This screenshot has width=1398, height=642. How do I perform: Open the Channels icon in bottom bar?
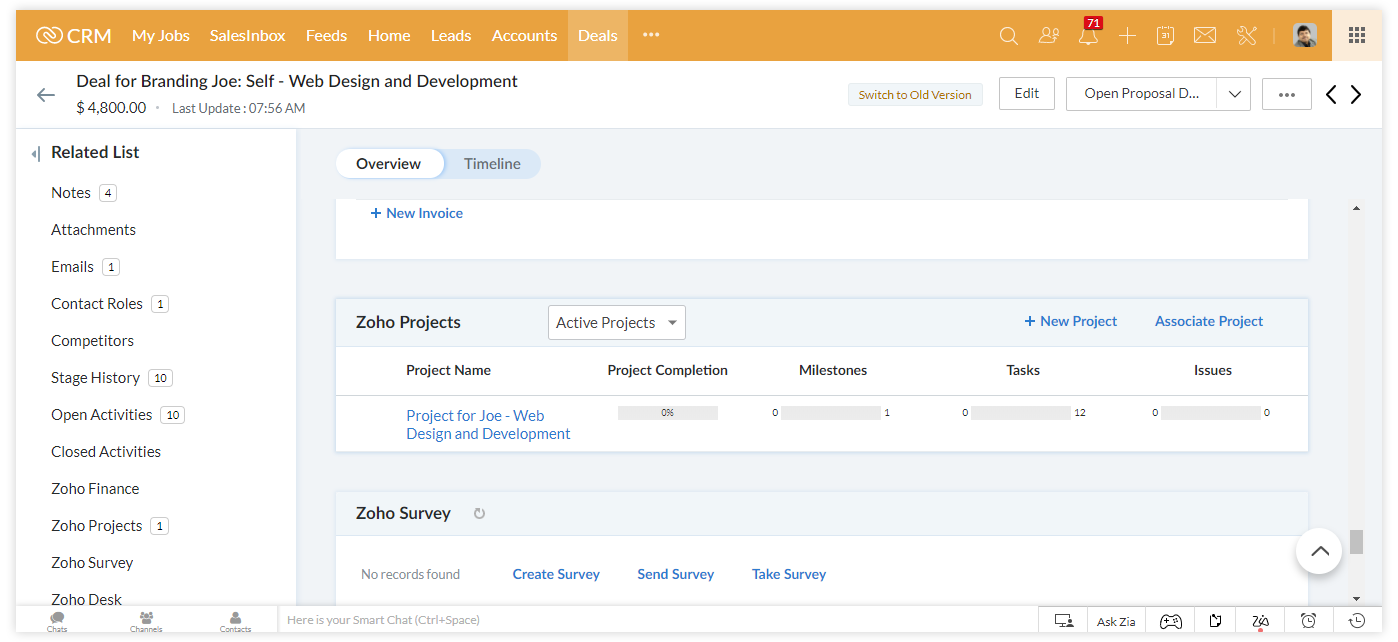coord(146,622)
